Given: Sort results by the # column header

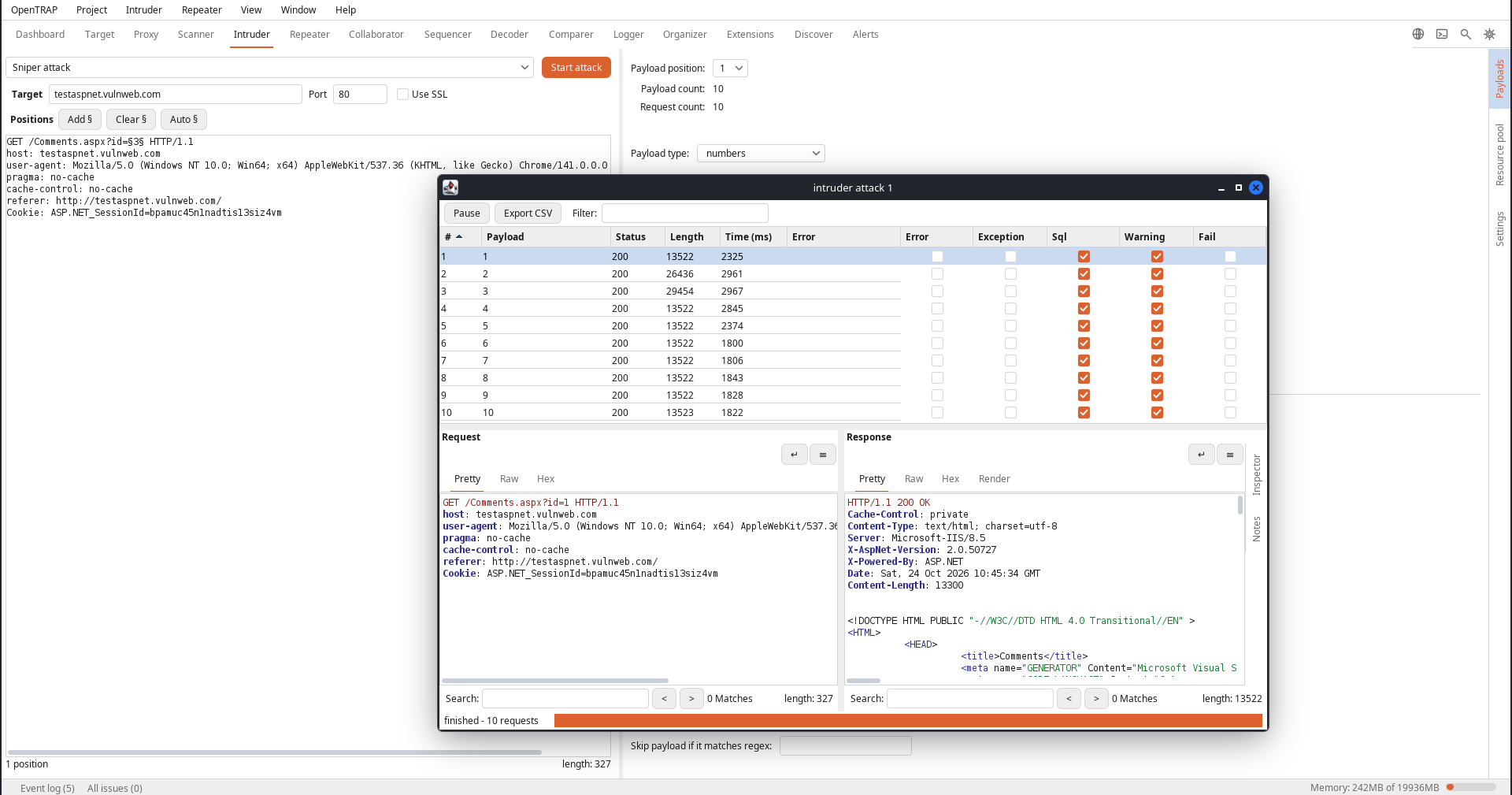Looking at the screenshot, I should (460, 237).
